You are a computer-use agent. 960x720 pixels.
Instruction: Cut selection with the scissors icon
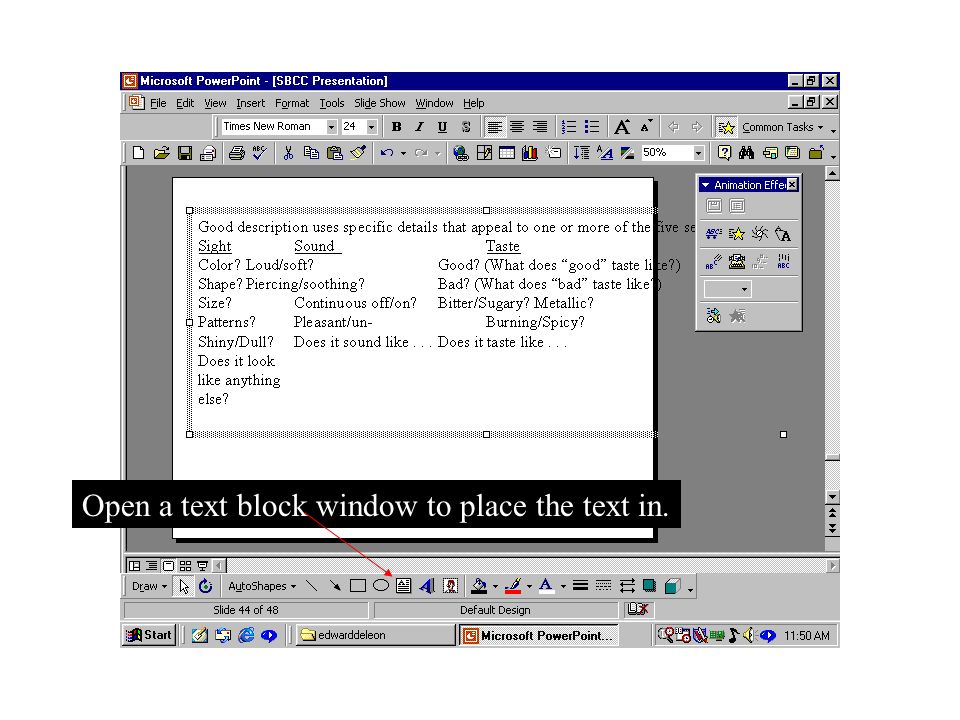288,152
